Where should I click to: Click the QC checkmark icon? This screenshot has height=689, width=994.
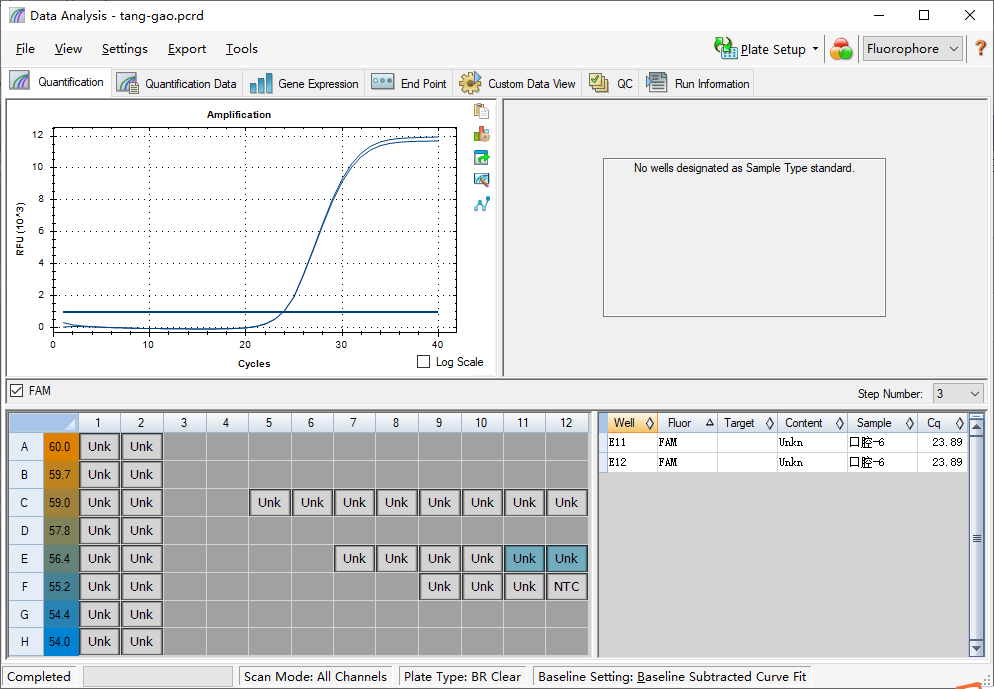[x=598, y=82]
